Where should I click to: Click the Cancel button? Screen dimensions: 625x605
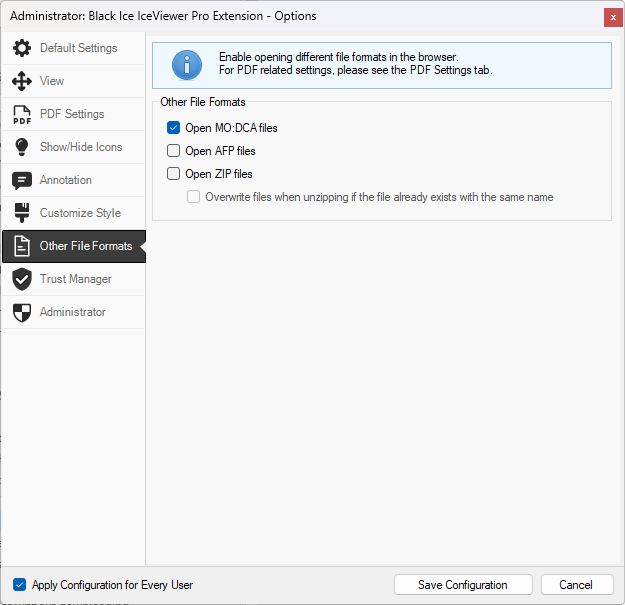coord(577,585)
